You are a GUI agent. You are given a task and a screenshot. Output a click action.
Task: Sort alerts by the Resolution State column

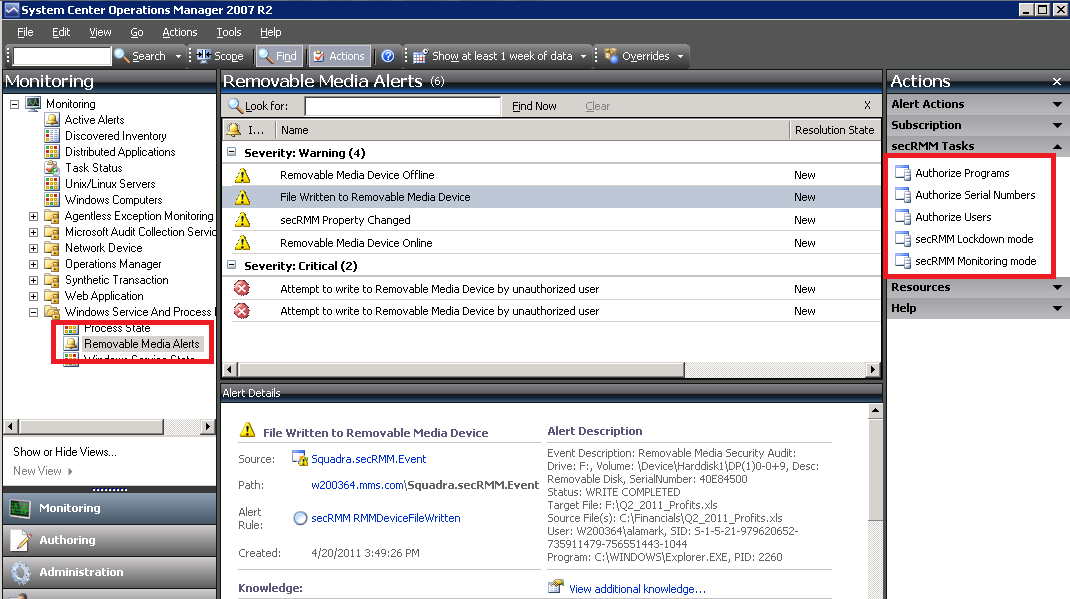[835, 130]
